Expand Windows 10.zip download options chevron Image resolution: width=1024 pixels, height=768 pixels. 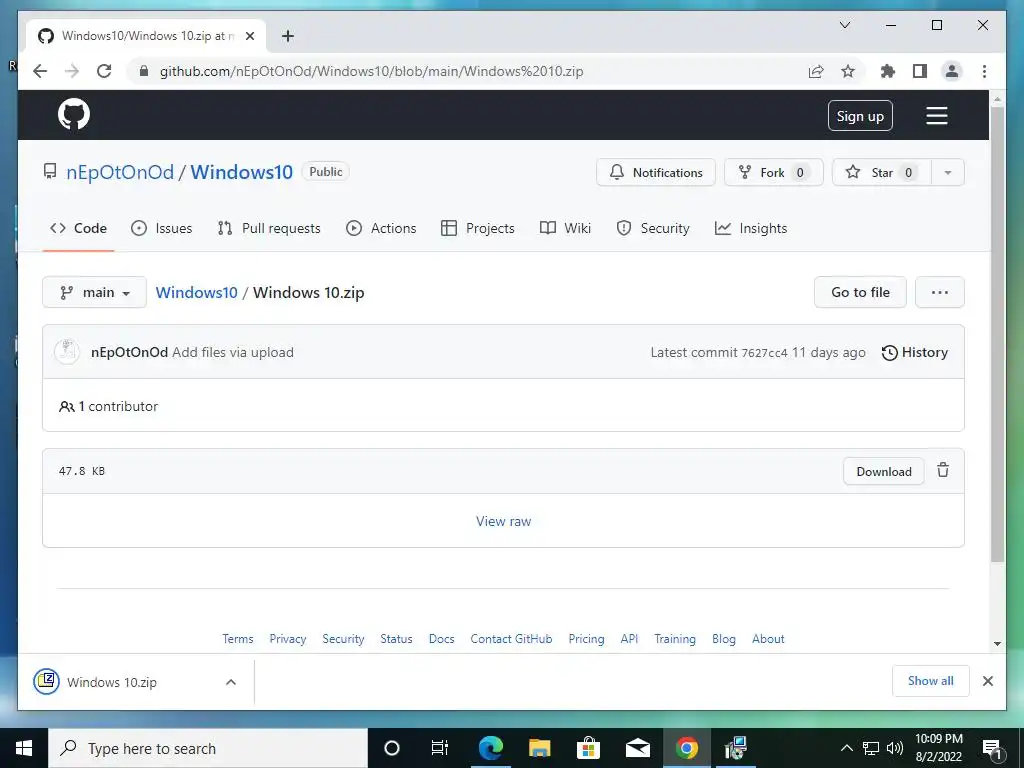click(x=231, y=682)
